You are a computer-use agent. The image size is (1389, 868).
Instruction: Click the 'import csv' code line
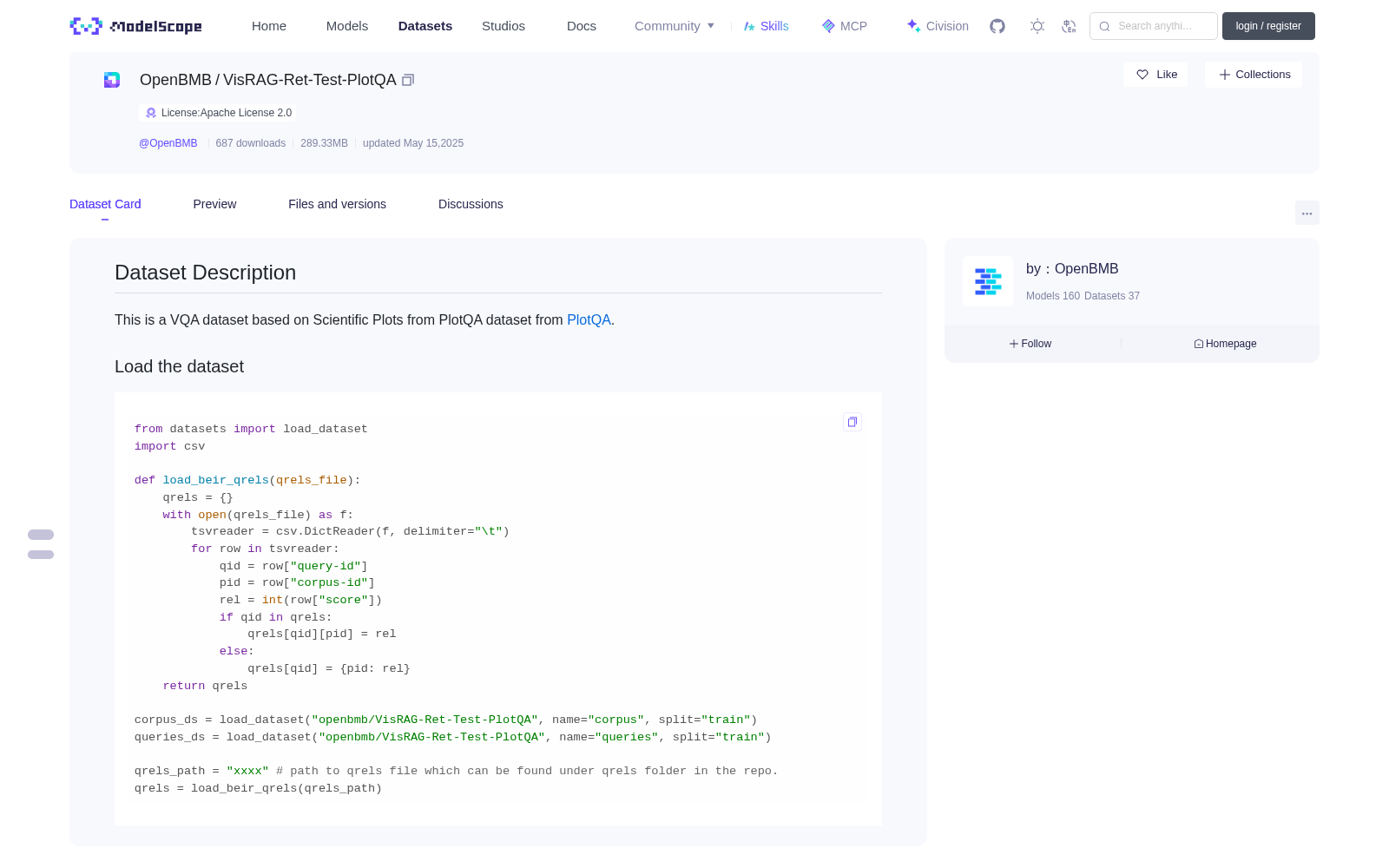(169, 446)
